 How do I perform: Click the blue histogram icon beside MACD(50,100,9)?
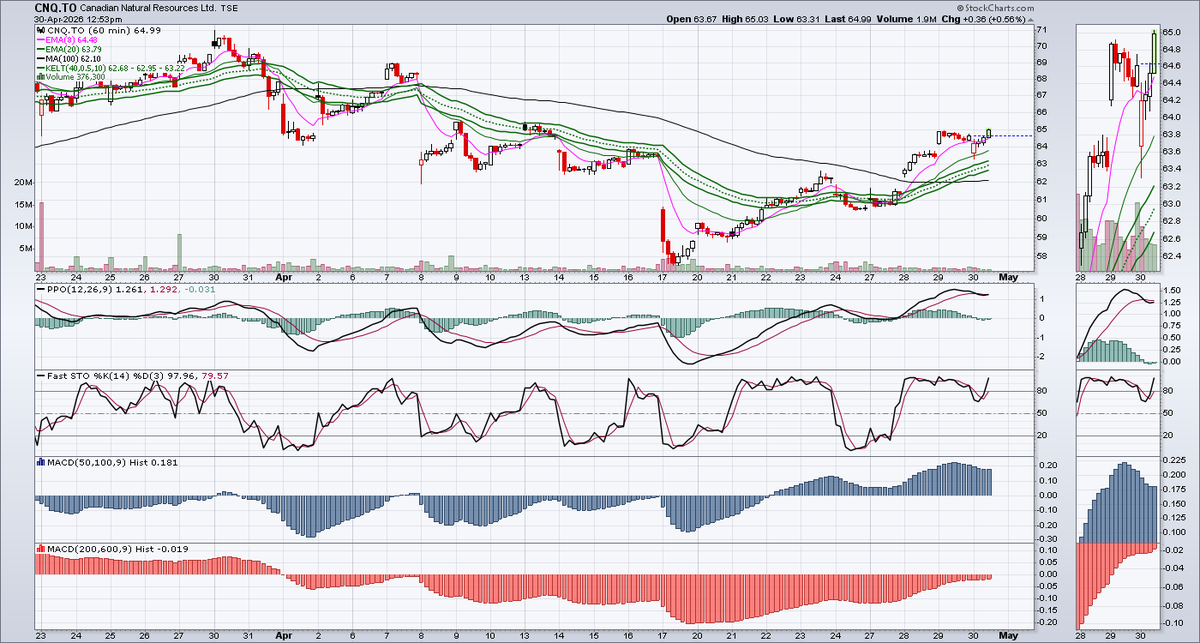(x=40, y=462)
